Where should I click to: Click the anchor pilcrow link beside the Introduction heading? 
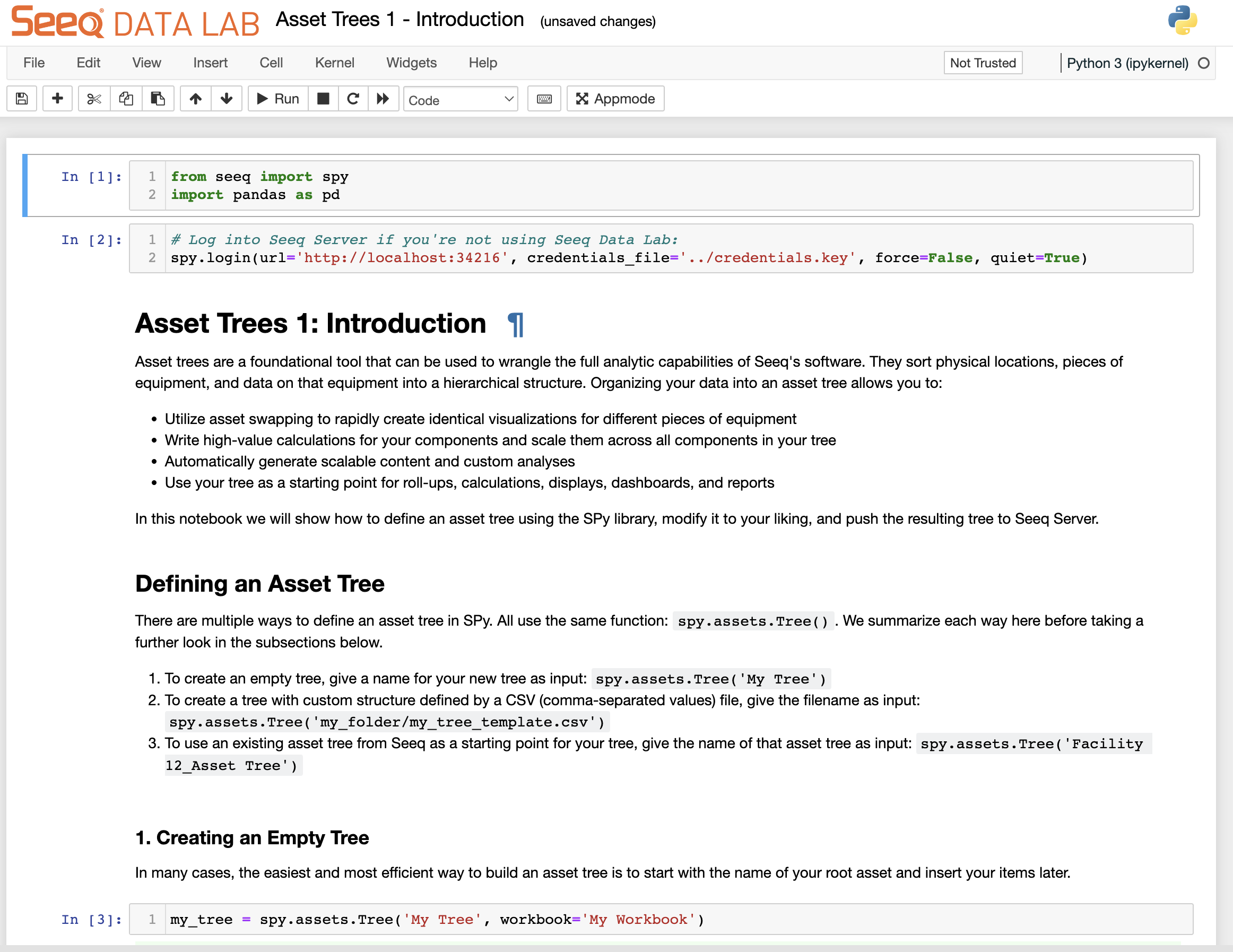point(516,325)
